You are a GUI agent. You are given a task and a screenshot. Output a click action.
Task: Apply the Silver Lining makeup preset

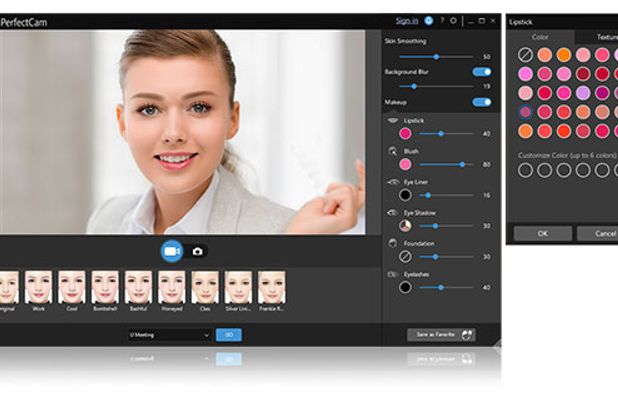point(238,291)
